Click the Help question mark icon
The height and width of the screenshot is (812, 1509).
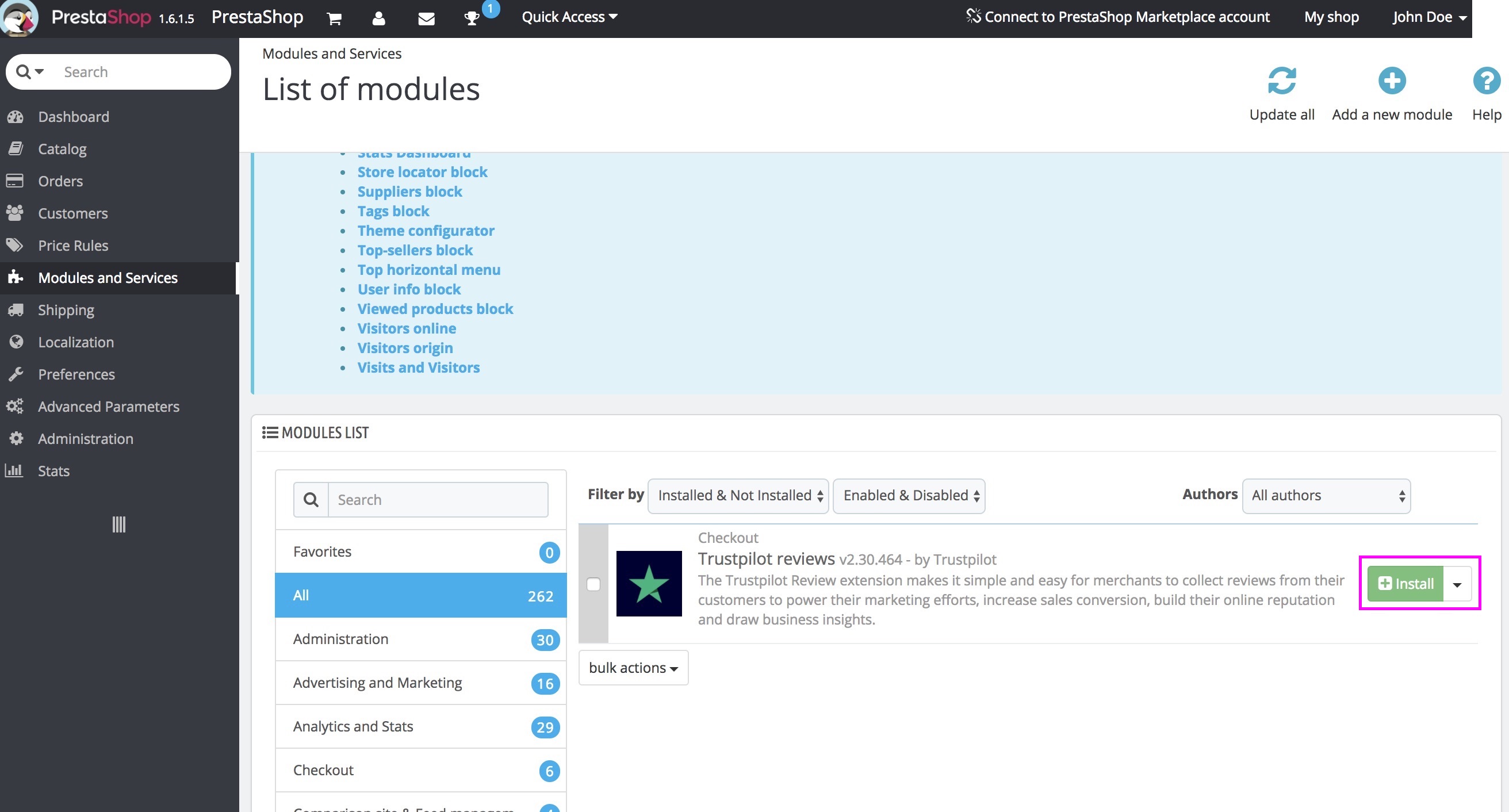tap(1486, 81)
